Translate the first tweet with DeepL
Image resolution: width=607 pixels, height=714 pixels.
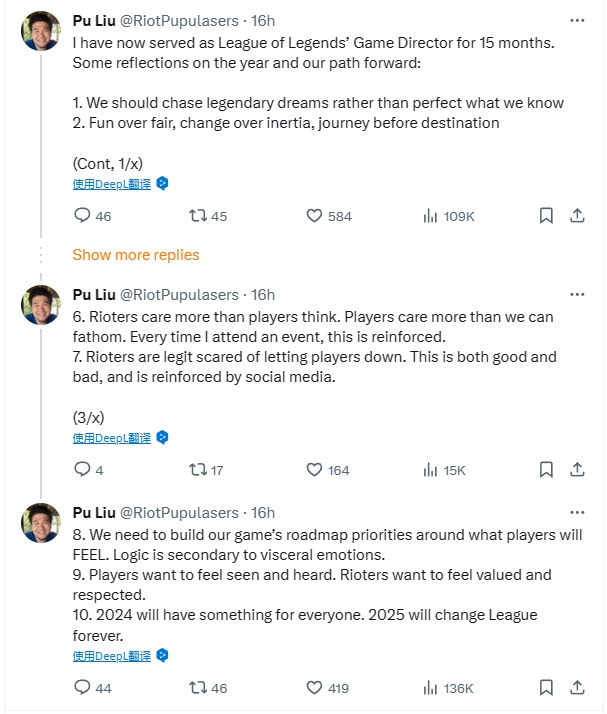tap(112, 184)
